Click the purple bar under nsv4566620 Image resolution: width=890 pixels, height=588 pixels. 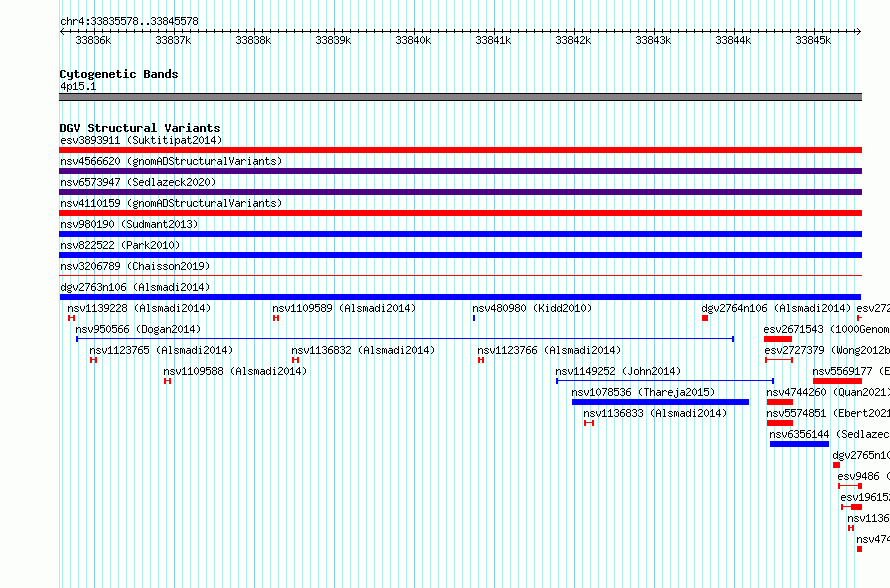click(x=460, y=171)
